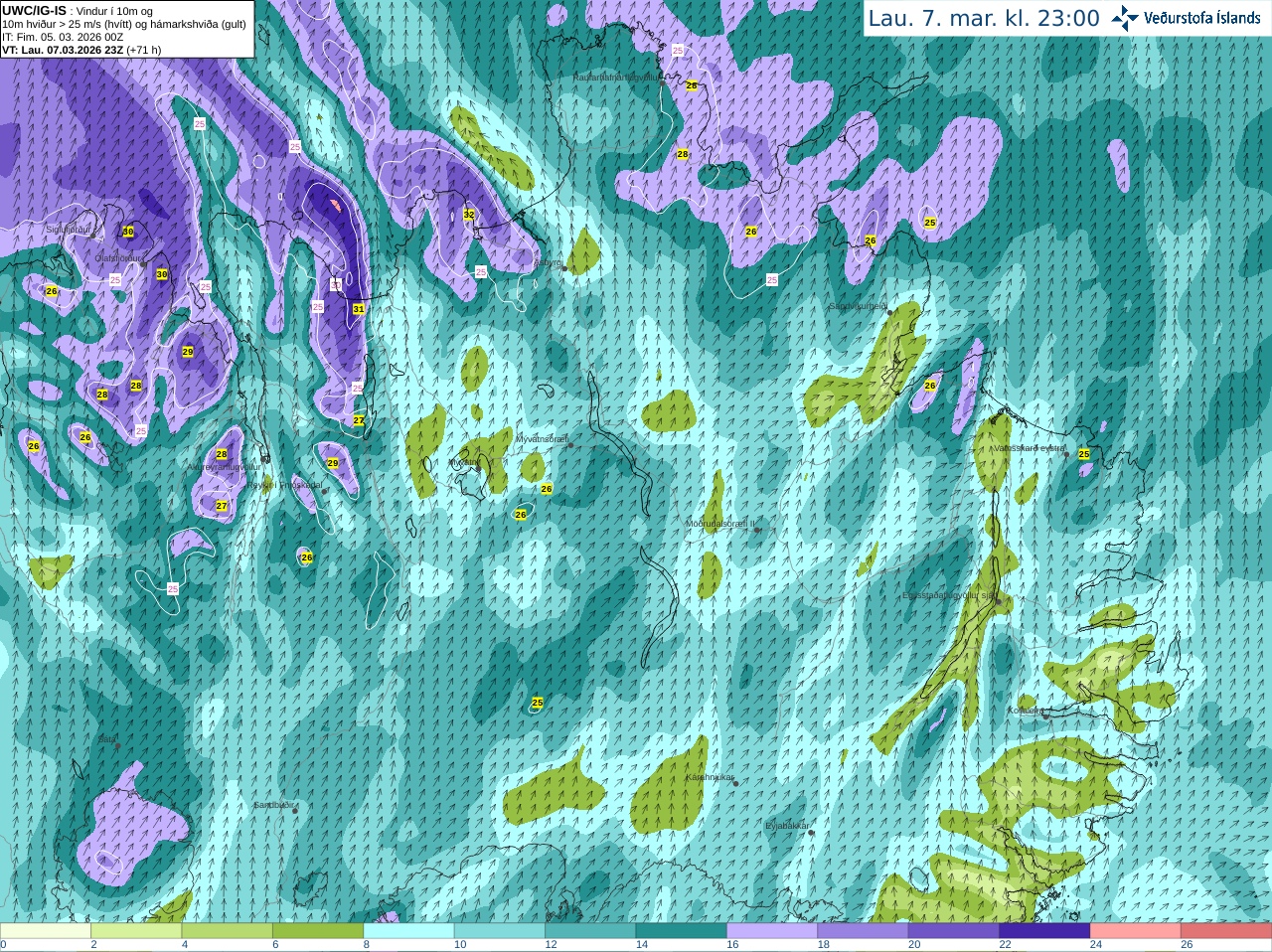
Task: Select the 12–14 m/s teal legend swatch
Action: [x=590, y=931]
